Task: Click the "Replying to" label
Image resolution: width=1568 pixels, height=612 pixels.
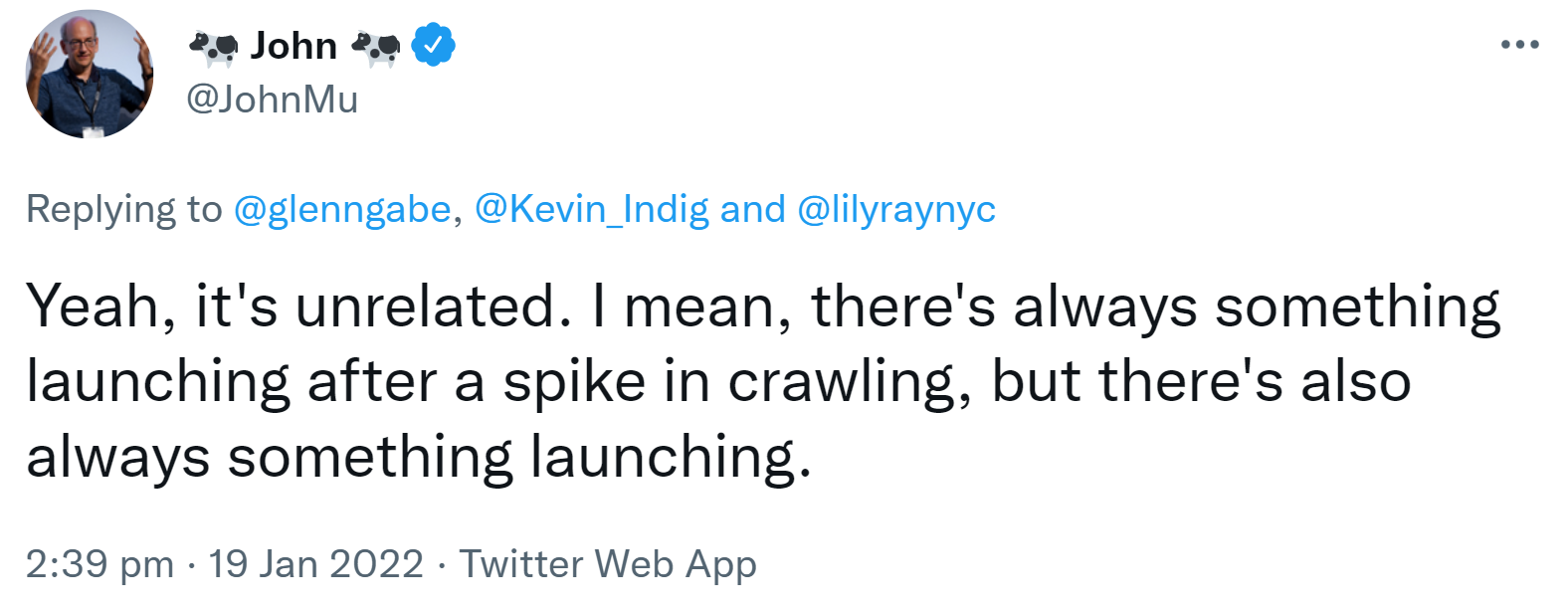Action: pos(124,209)
